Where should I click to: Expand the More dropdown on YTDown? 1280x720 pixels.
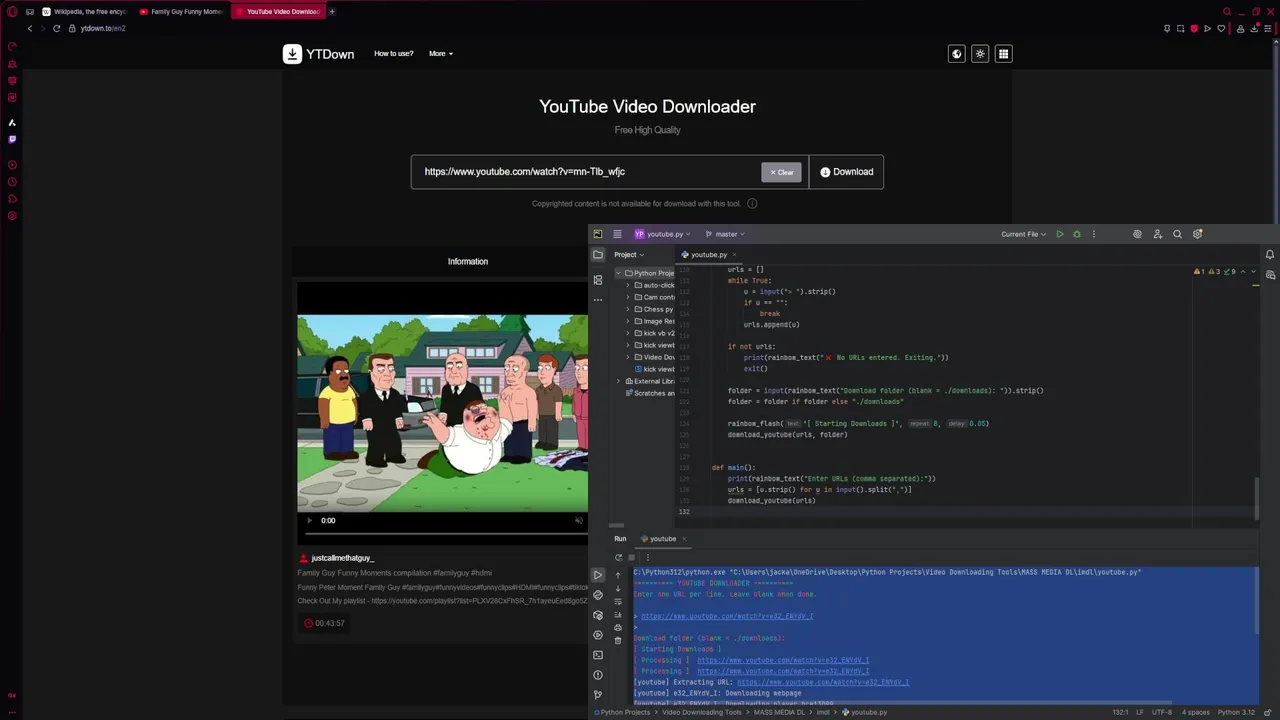click(441, 54)
